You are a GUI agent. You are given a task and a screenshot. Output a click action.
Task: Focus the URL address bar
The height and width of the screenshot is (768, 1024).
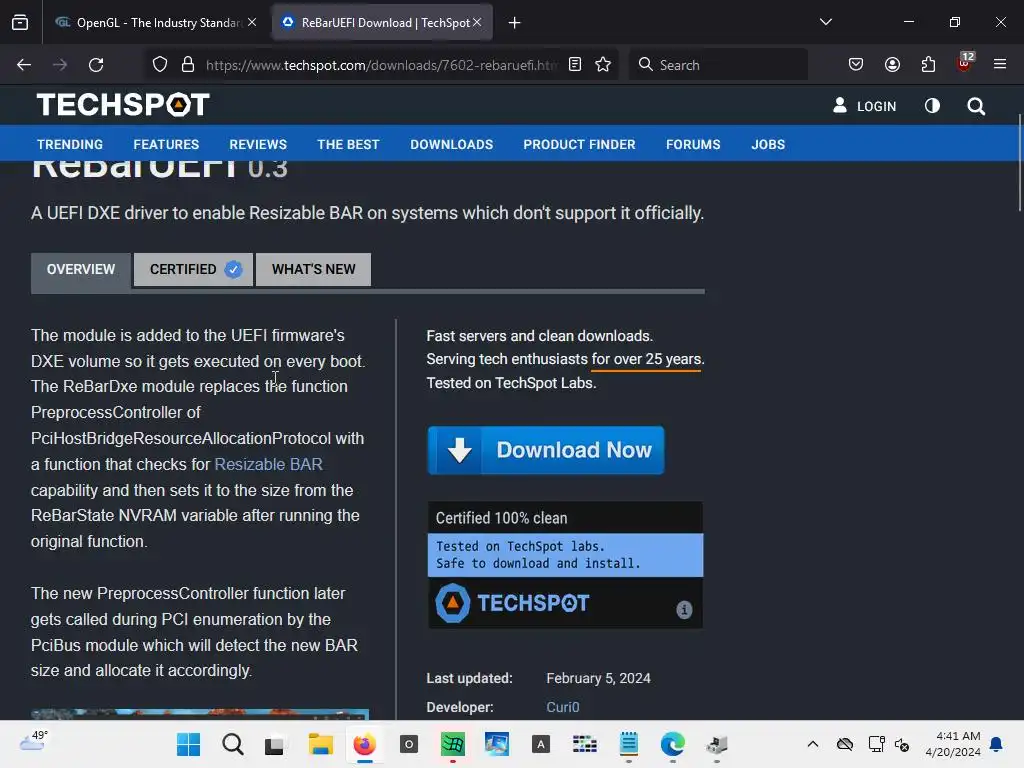(x=381, y=65)
